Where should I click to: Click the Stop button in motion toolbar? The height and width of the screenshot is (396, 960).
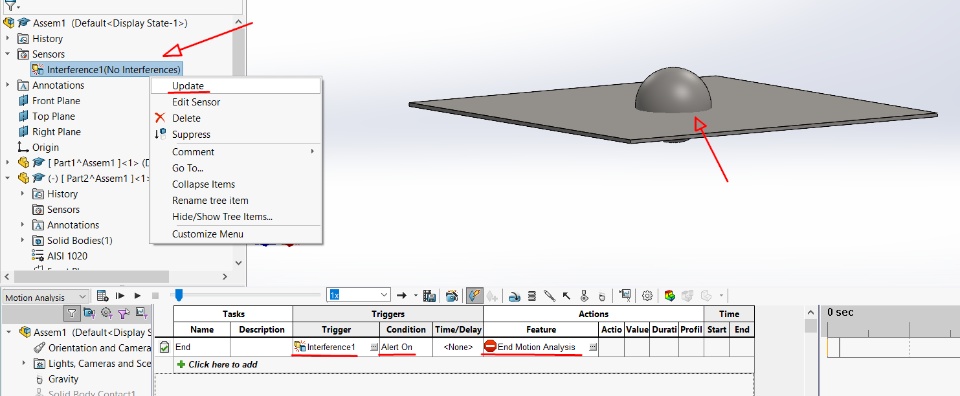click(156, 296)
